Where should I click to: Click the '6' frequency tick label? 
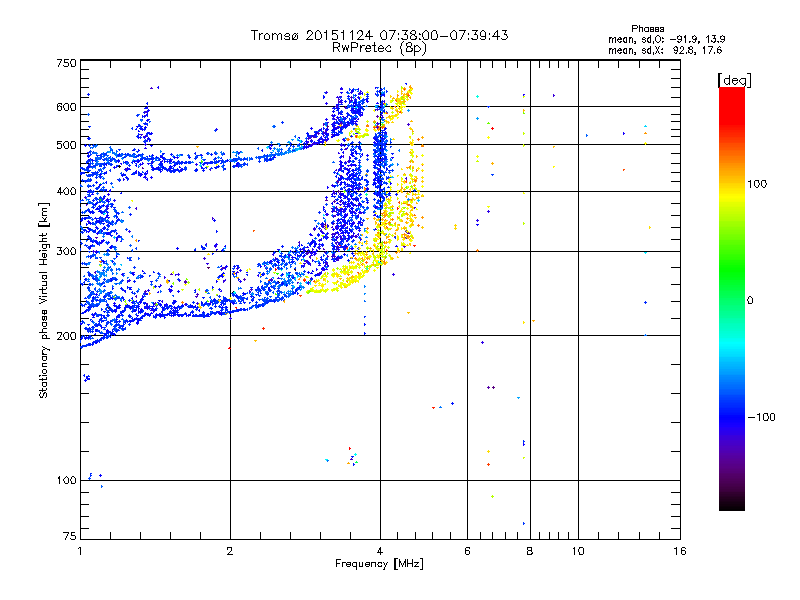point(467,551)
